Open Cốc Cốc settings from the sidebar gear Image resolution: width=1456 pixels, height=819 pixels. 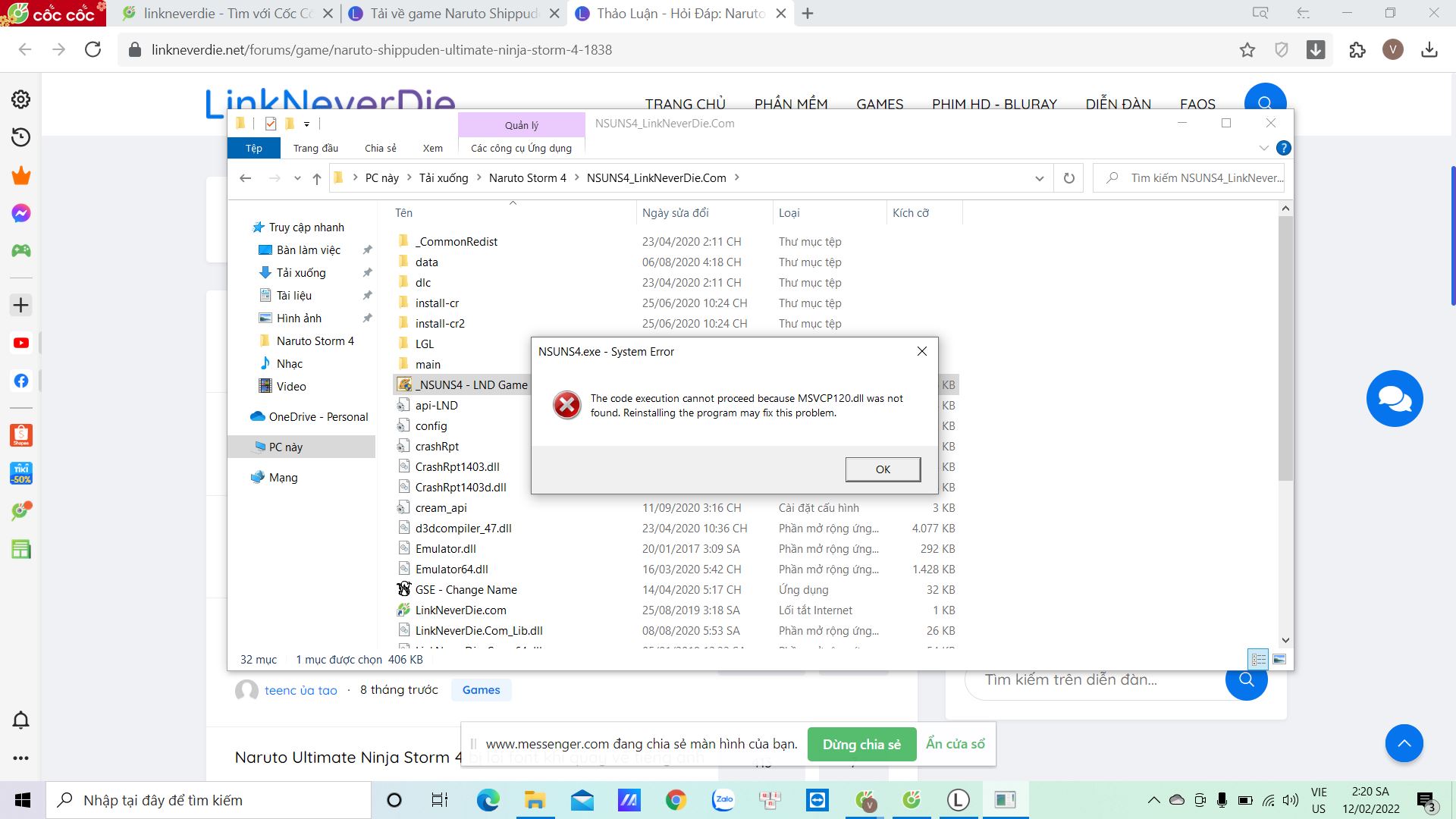[21, 99]
